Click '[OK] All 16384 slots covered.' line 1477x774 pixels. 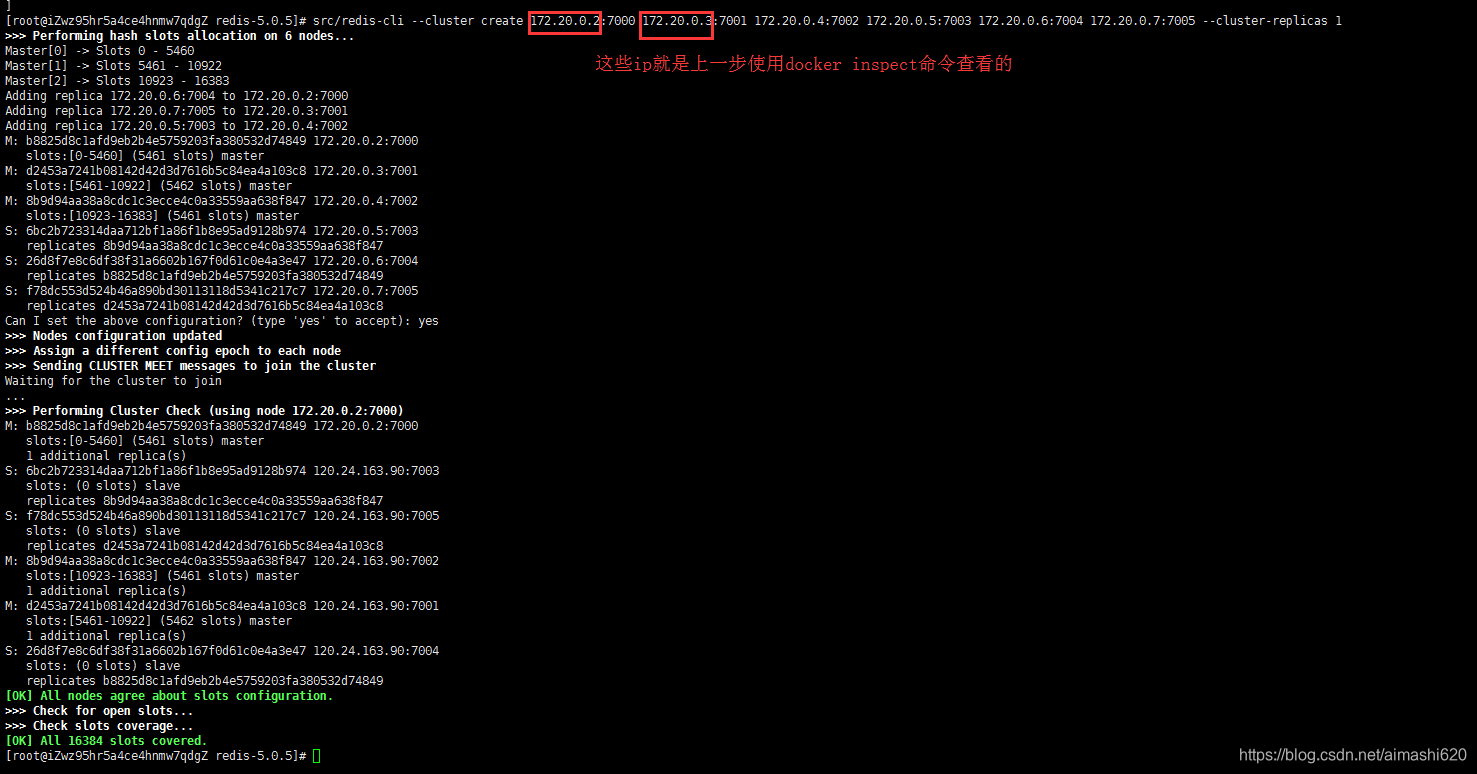click(x=106, y=741)
